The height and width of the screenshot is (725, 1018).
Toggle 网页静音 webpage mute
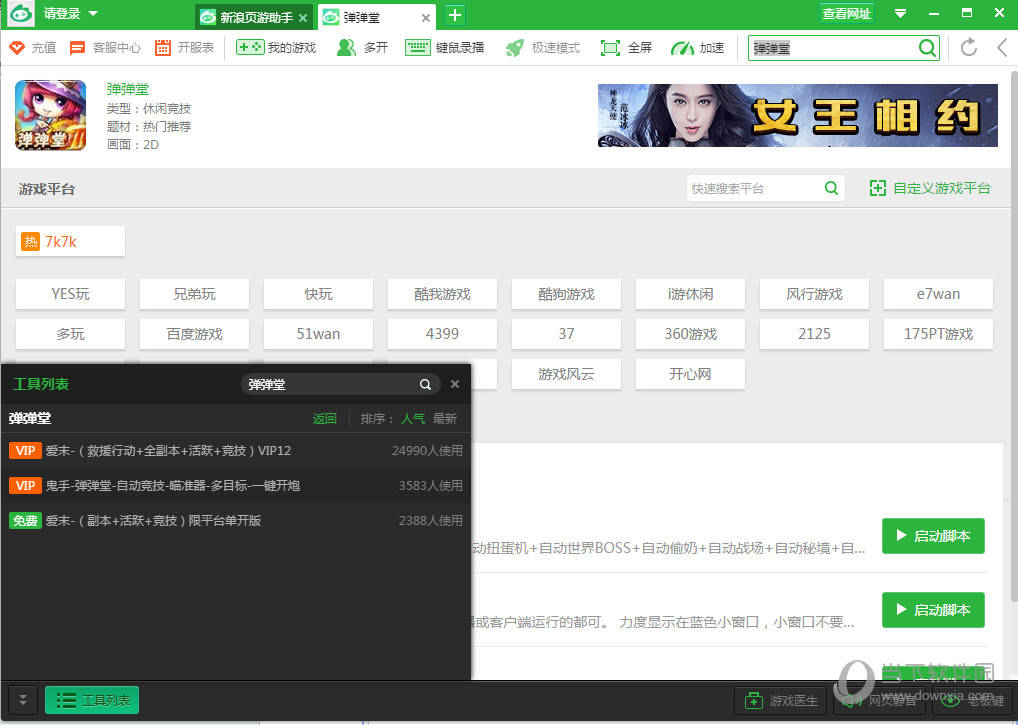(x=876, y=700)
